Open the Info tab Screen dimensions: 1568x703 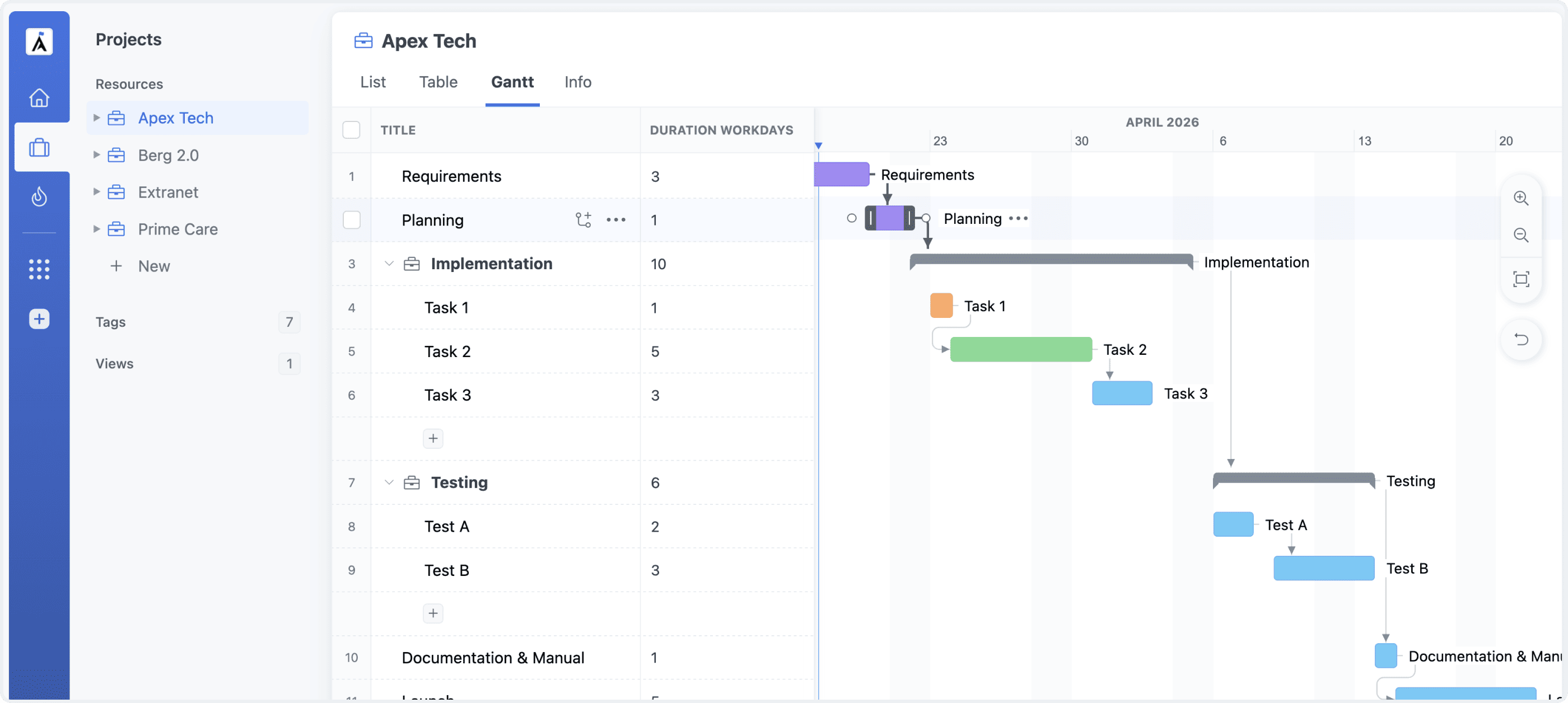[577, 82]
